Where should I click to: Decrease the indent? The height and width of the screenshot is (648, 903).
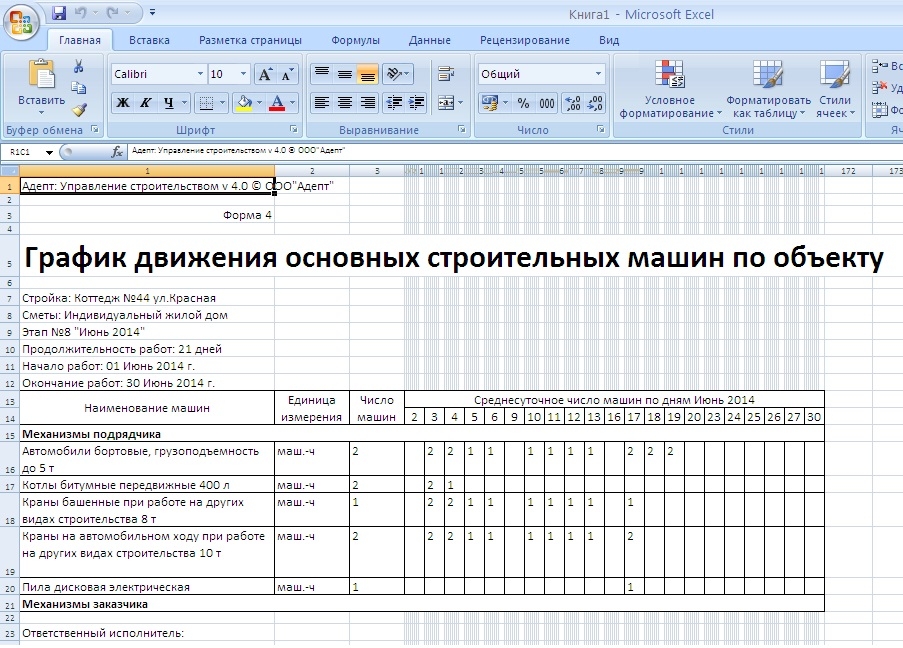[394, 103]
